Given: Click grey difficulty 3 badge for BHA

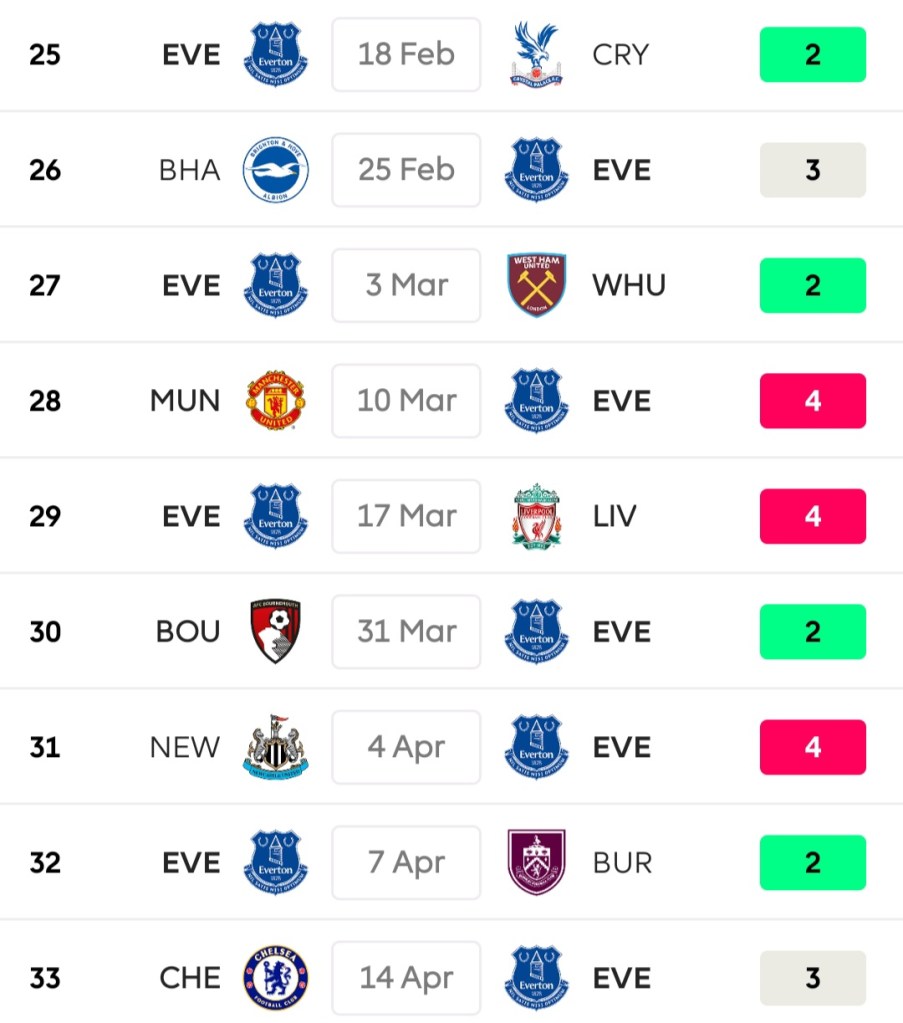Looking at the screenshot, I should coord(812,170).
